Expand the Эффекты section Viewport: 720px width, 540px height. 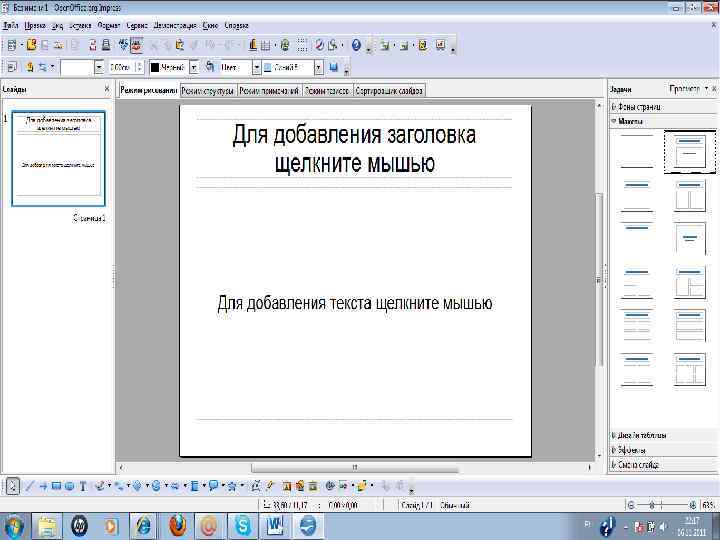coord(664,450)
